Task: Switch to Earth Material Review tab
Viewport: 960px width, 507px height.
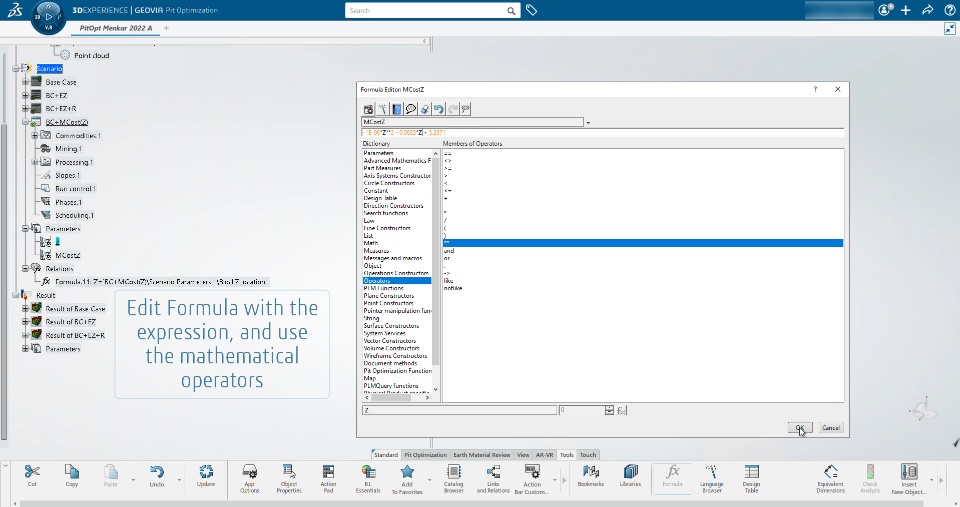Action: pos(481,455)
